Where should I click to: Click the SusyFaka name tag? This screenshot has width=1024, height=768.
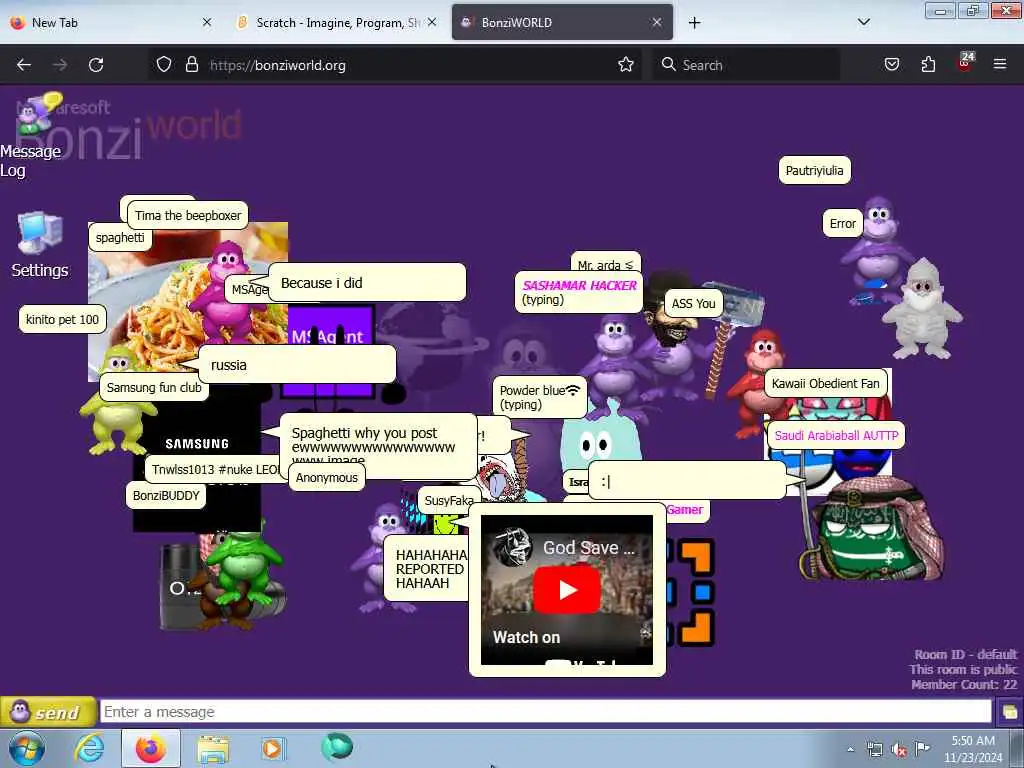(448, 501)
